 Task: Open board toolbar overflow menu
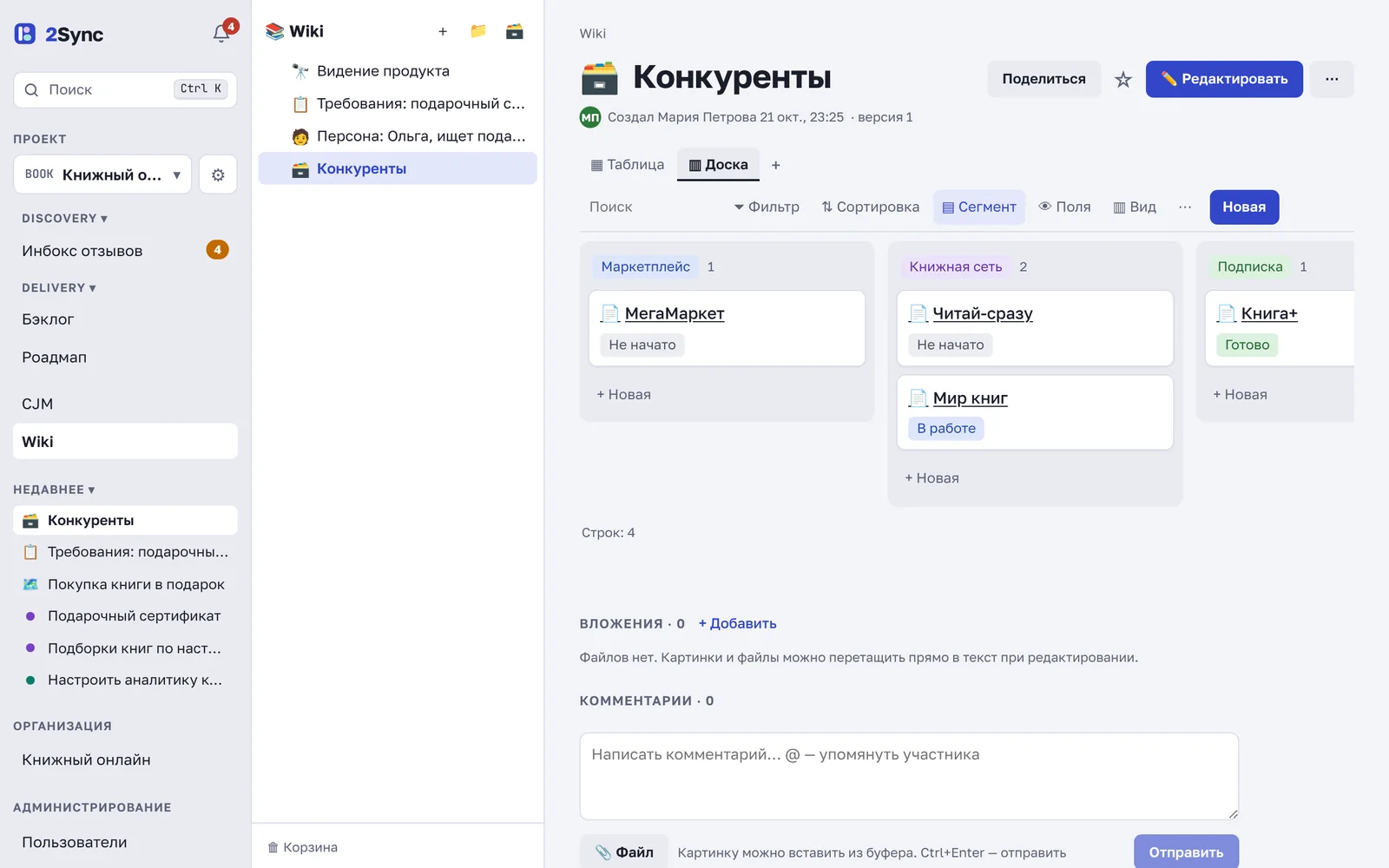[1185, 207]
